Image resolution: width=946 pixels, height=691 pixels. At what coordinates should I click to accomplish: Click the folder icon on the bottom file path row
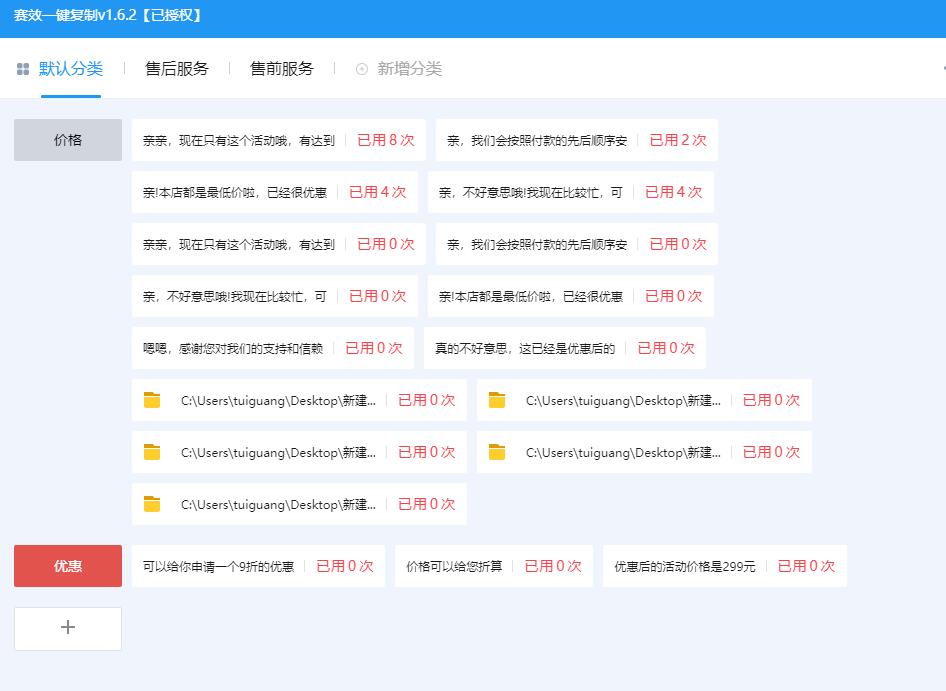(x=151, y=504)
